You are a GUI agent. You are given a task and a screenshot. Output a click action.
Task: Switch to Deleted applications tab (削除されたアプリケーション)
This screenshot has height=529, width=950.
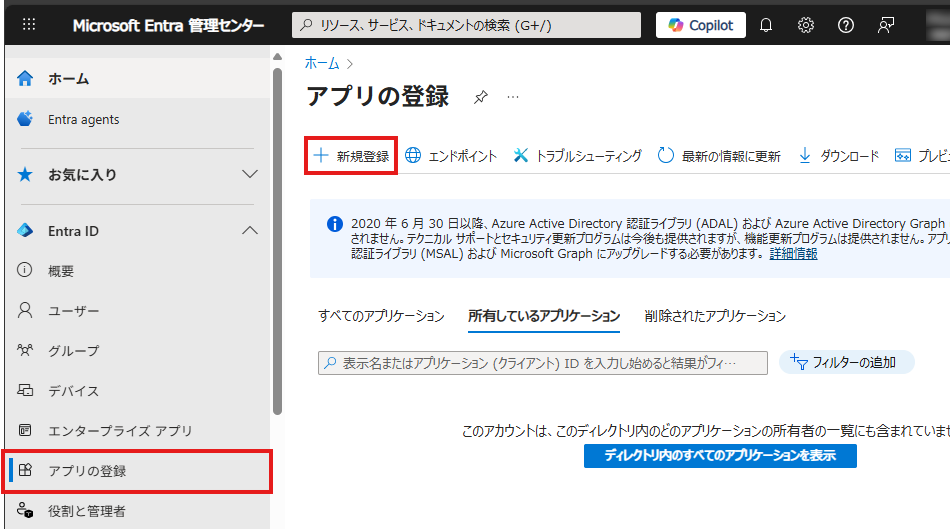[x=715, y=316]
